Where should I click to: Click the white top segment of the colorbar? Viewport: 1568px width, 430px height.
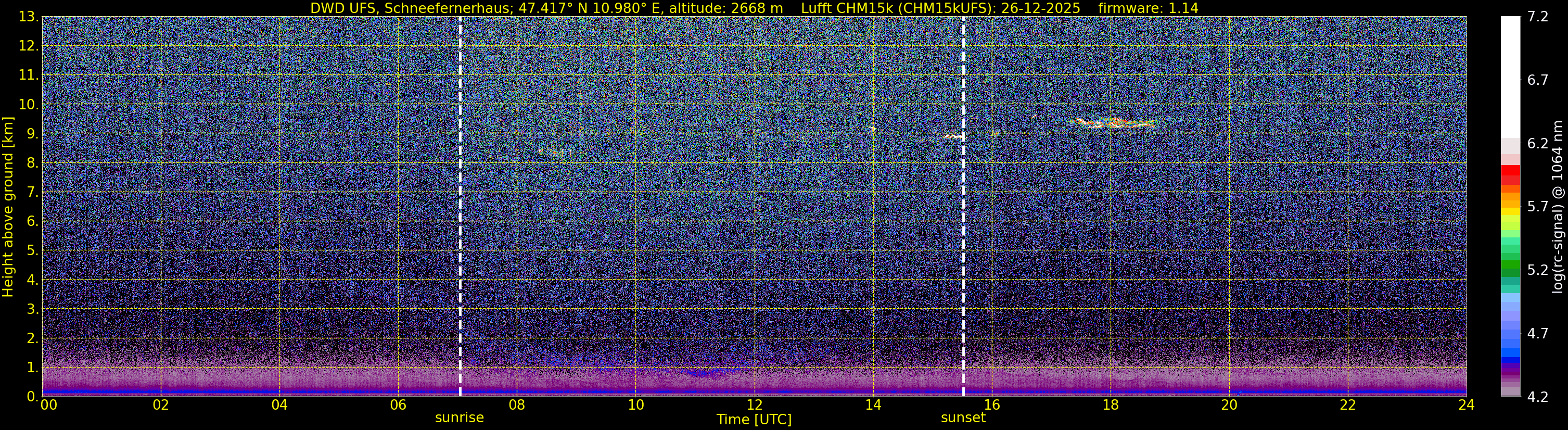click(1510, 77)
